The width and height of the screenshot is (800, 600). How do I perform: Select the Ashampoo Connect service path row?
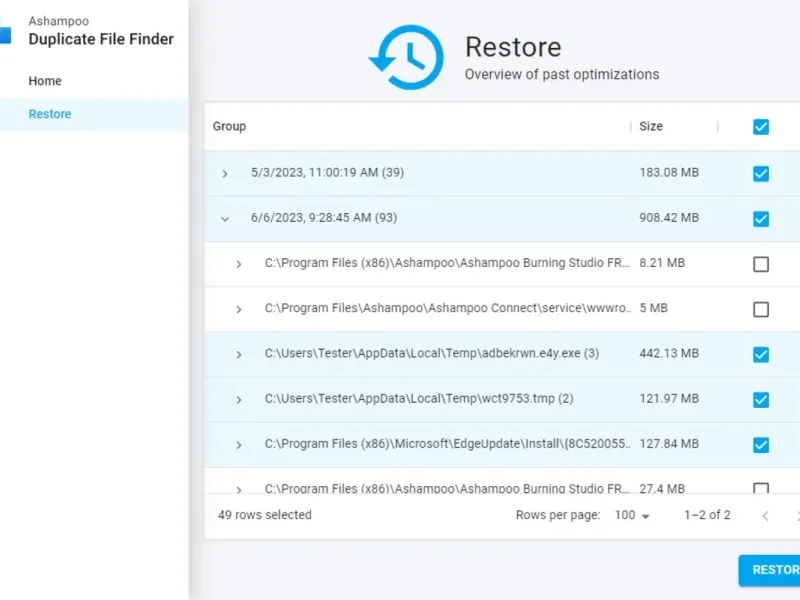point(448,309)
